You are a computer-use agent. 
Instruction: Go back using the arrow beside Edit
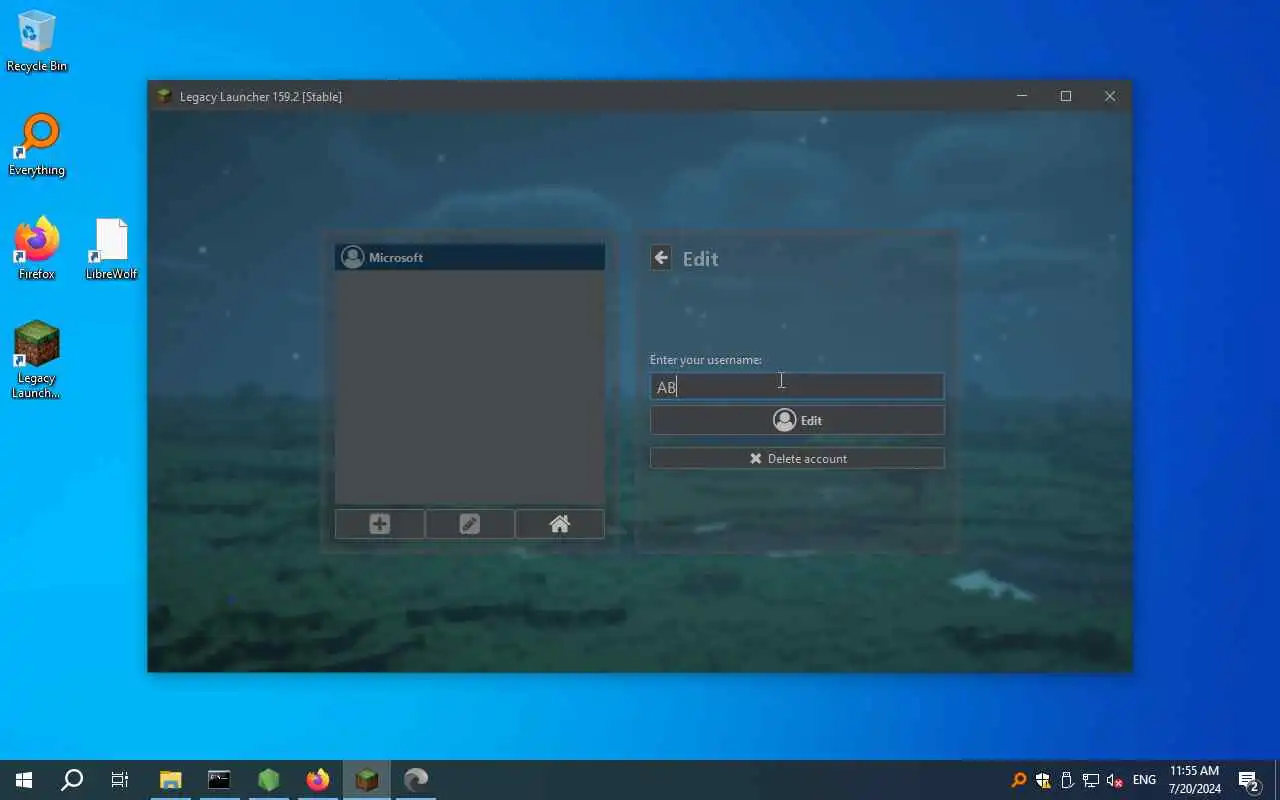(x=661, y=258)
